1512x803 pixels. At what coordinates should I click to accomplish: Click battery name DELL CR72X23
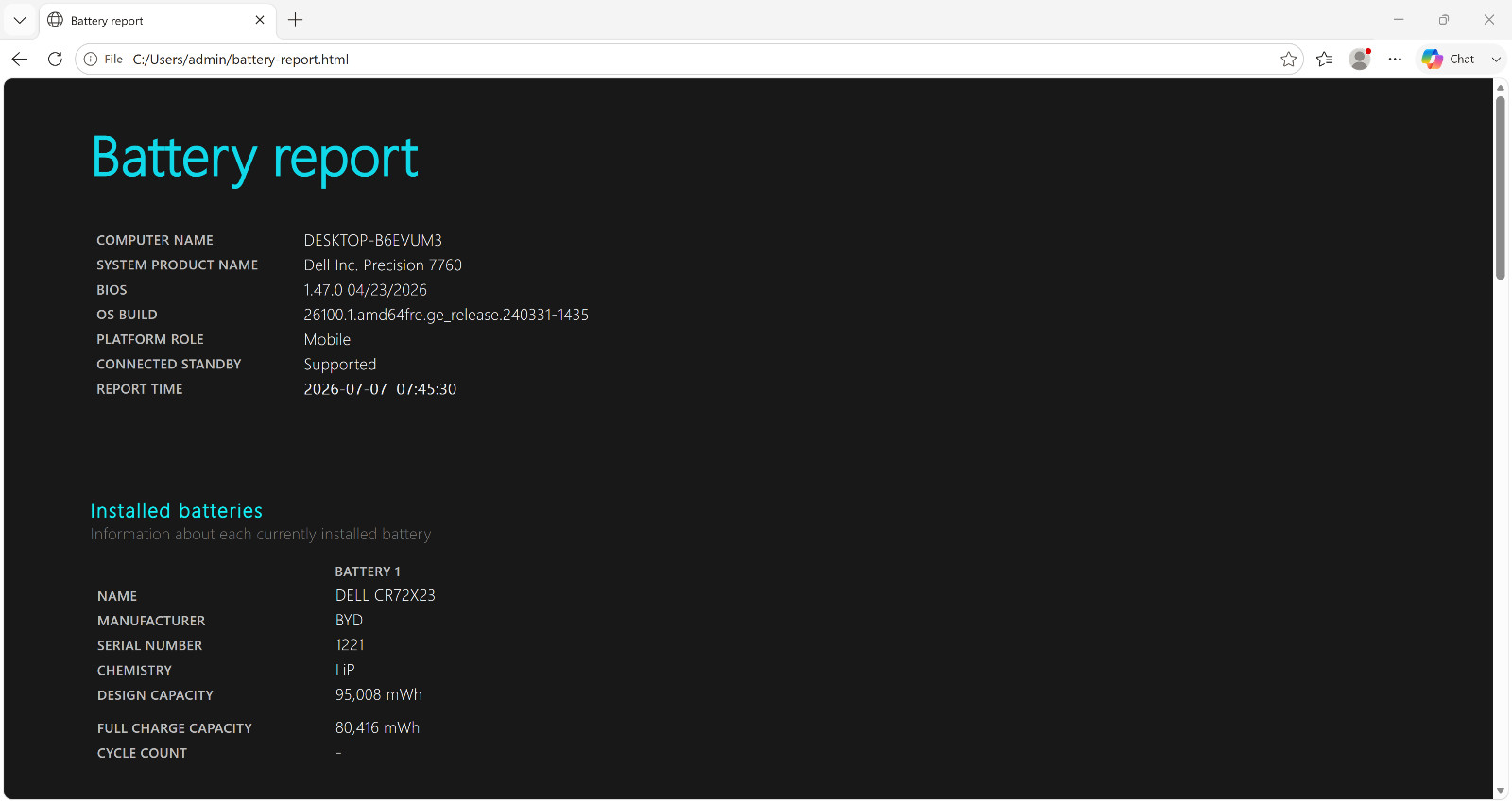(386, 595)
